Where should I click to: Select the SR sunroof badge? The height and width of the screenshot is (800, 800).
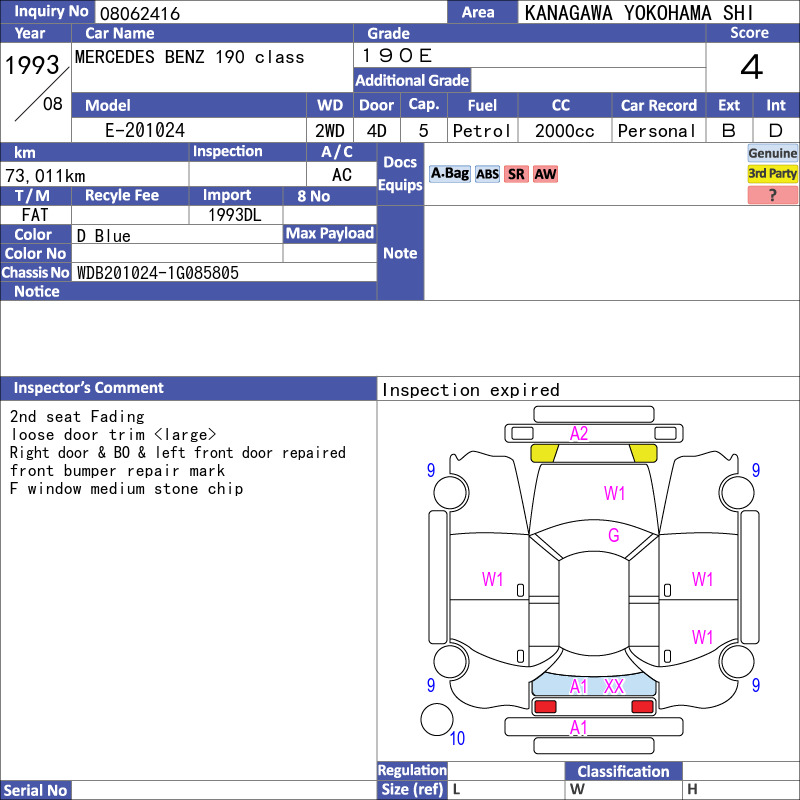coord(516,174)
